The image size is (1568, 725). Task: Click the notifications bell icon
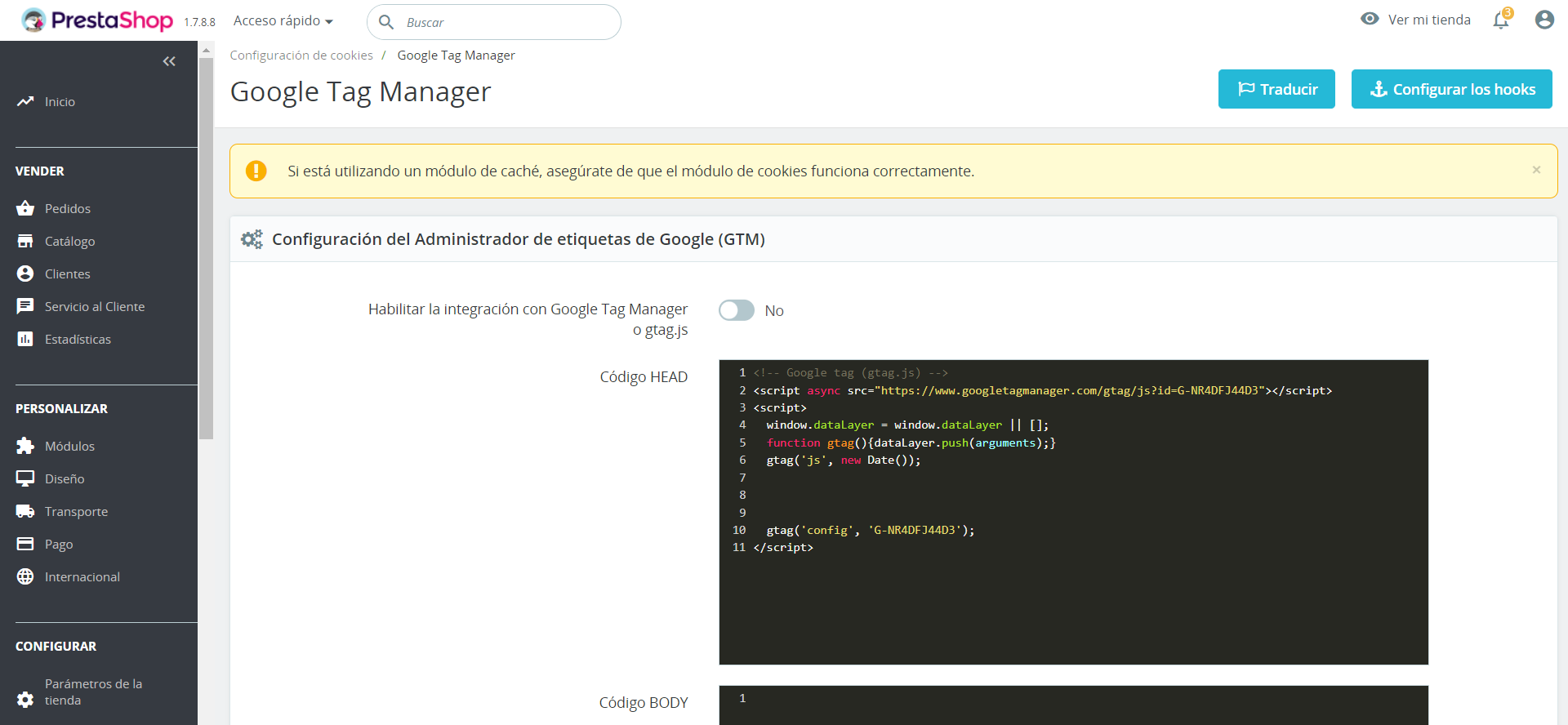pyautogui.click(x=1500, y=20)
